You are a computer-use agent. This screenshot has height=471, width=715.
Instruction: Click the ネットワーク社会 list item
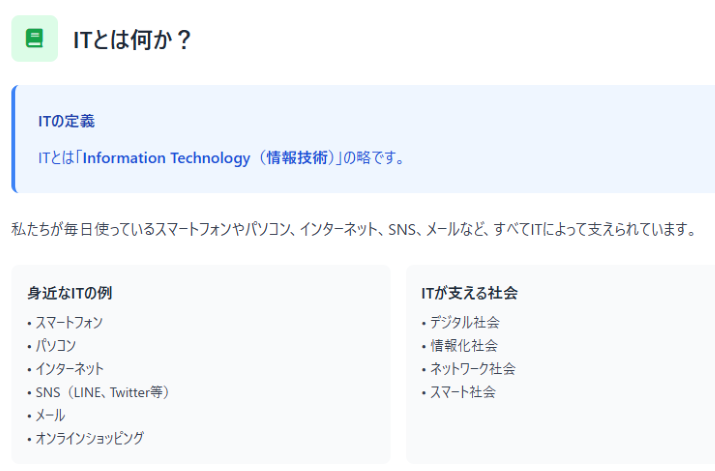click(472, 368)
